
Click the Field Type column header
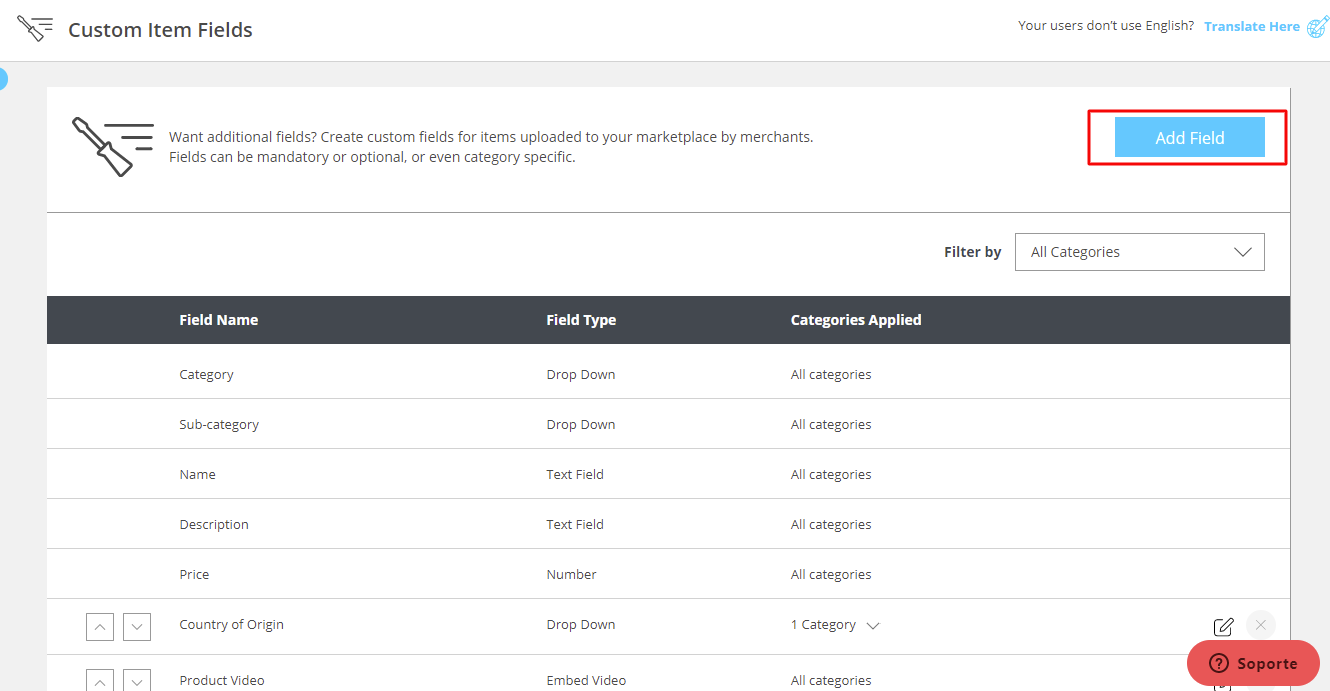click(x=580, y=320)
